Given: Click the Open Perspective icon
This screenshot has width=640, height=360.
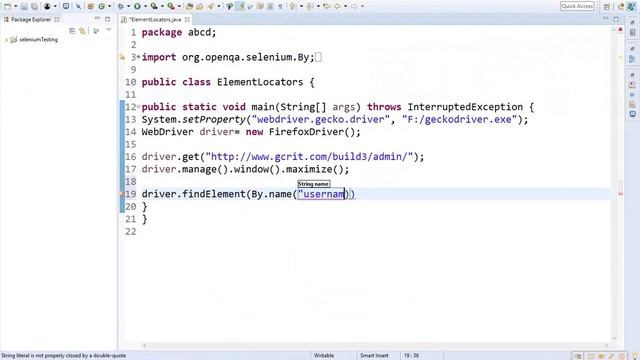Looking at the screenshot, I should click(x=607, y=7).
